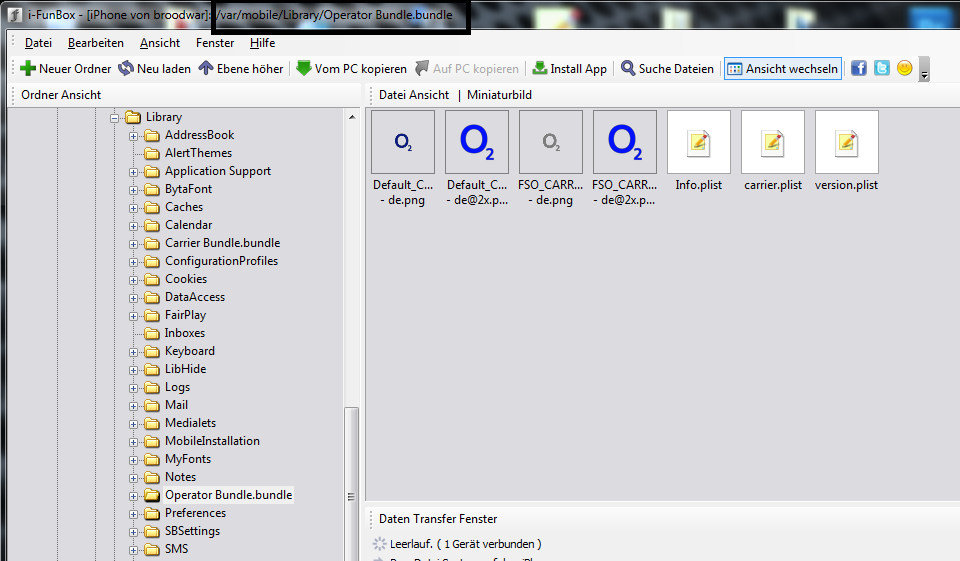Screen dimensions: 960x561
Task: Expand the Caches folder
Action: pos(133,208)
